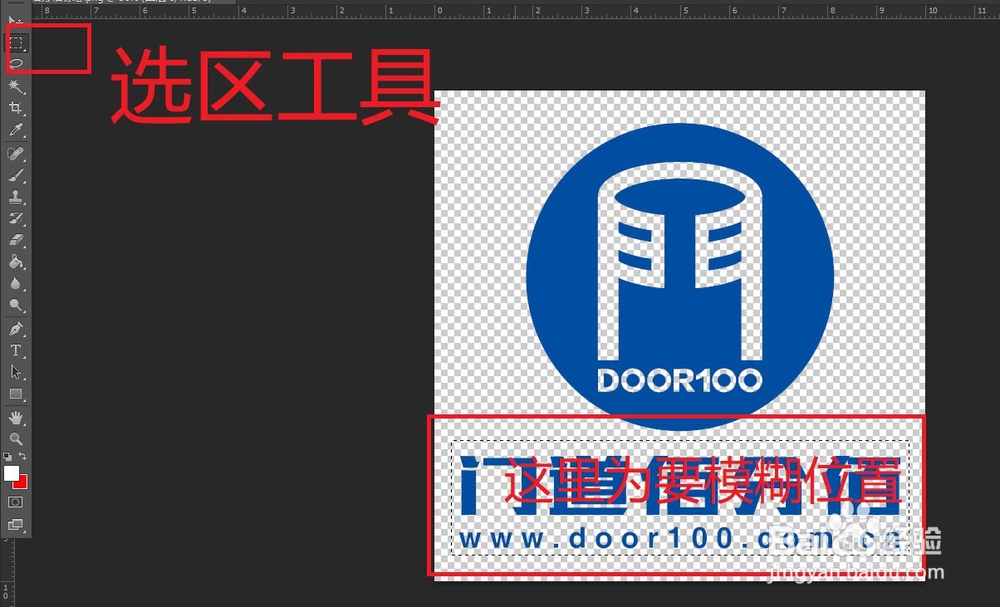Screen dimensions: 1000x607
Task: Open the white foreground color picker
Action: (x=11, y=473)
